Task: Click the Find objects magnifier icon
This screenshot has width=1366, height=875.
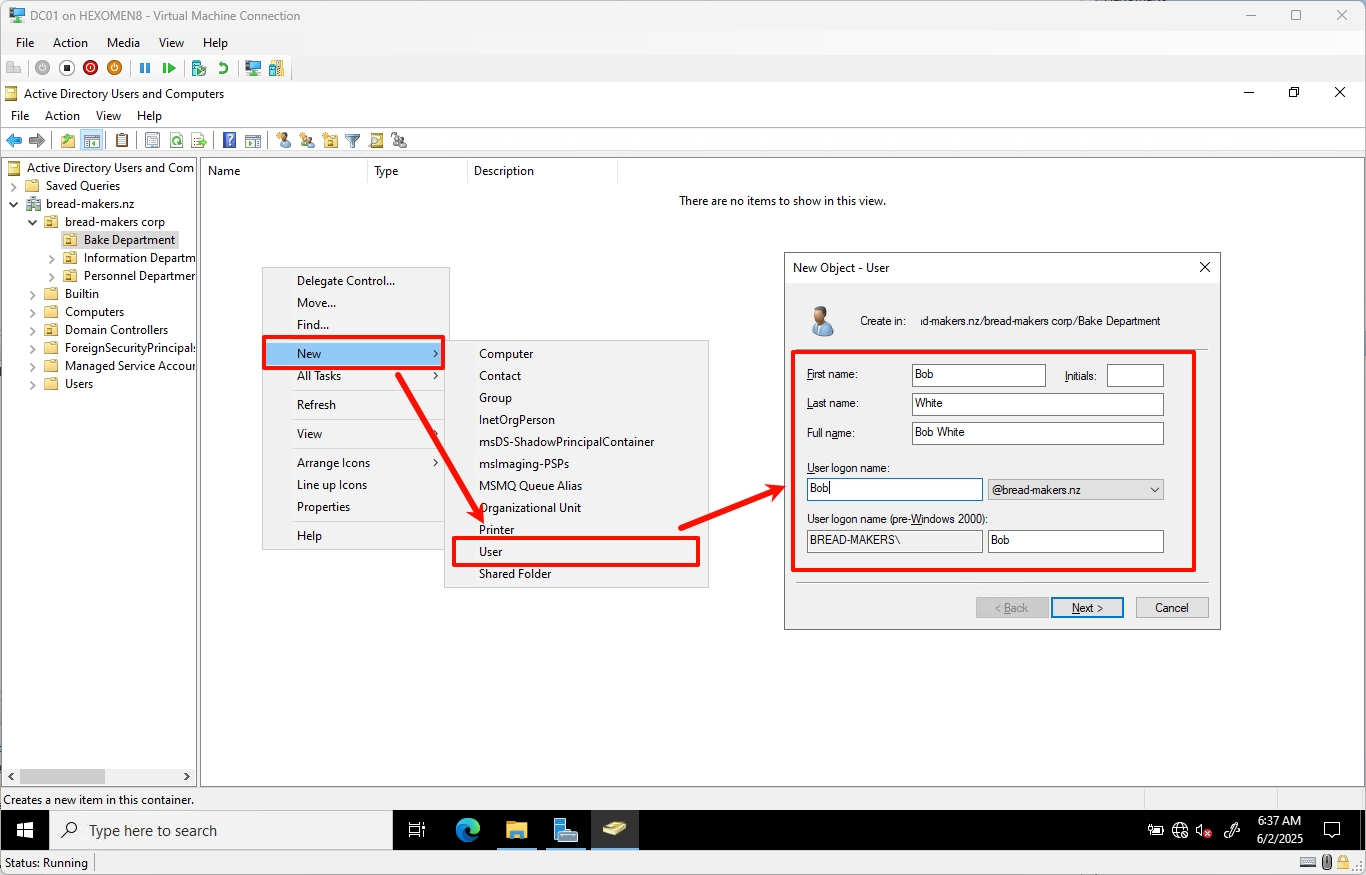Action: coord(376,140)
